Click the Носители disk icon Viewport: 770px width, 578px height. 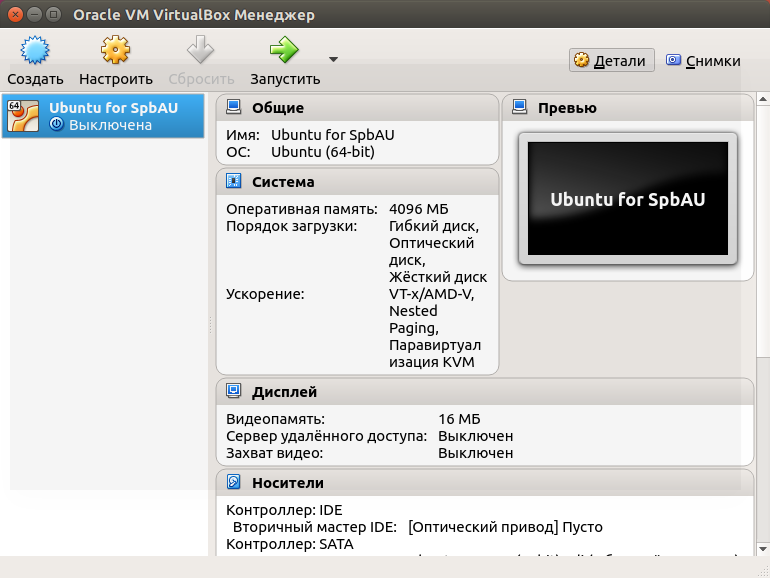click(234, 483)
